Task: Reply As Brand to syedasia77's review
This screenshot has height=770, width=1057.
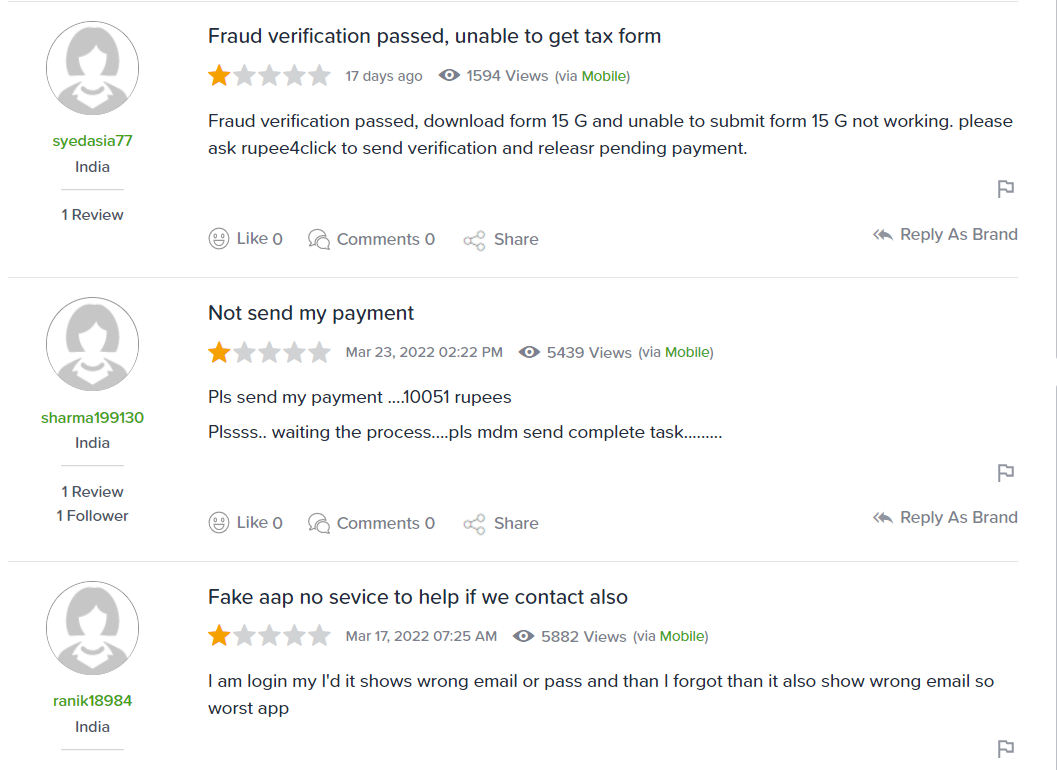Action: [945, 235]
